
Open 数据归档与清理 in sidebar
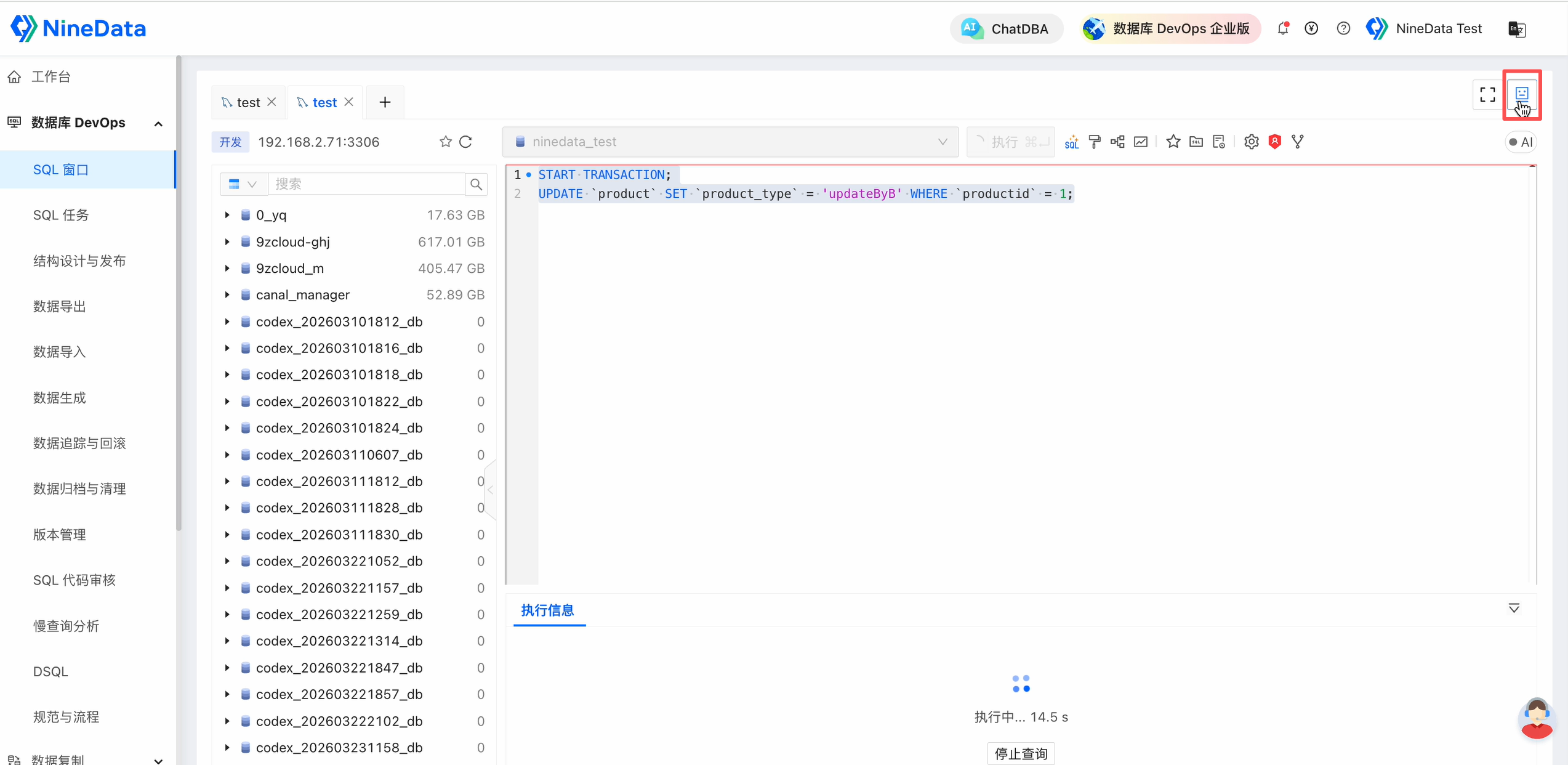point(79,488)
